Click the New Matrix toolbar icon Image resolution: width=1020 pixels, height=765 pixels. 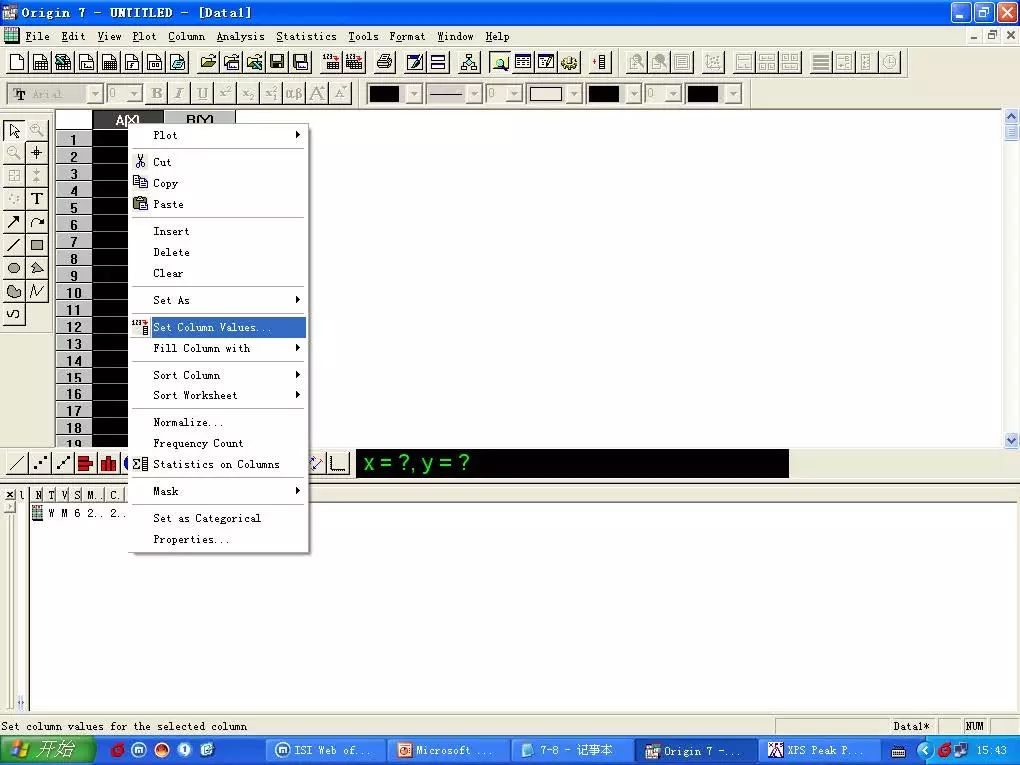pos(109,62)
